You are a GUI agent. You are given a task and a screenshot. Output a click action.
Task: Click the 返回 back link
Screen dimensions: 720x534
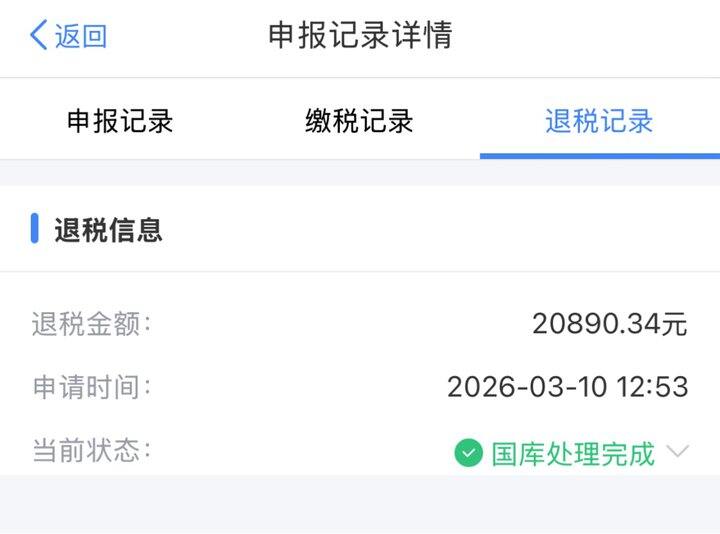point(80,36)
